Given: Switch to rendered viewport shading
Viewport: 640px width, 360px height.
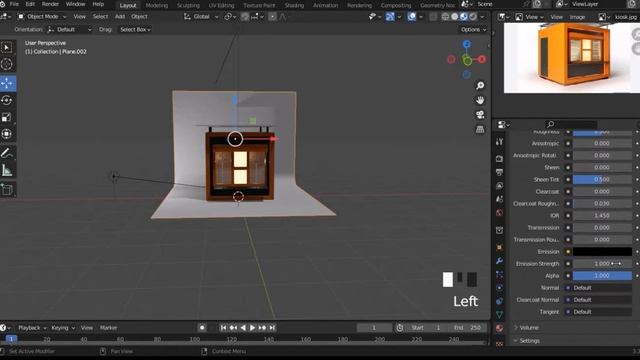Looking at the screenshot, I should point(473,17).
